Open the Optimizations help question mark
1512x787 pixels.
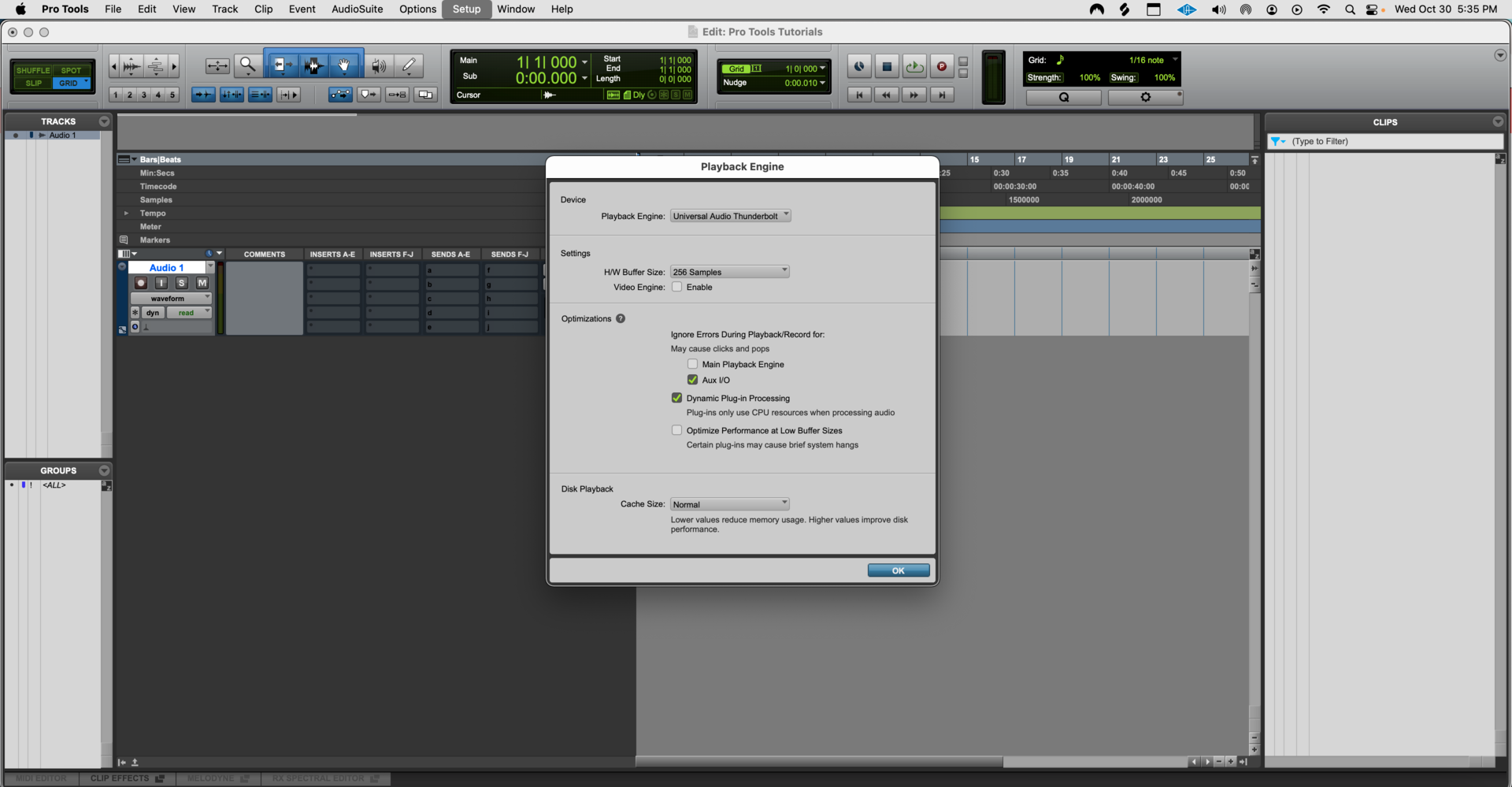(621, 319)
